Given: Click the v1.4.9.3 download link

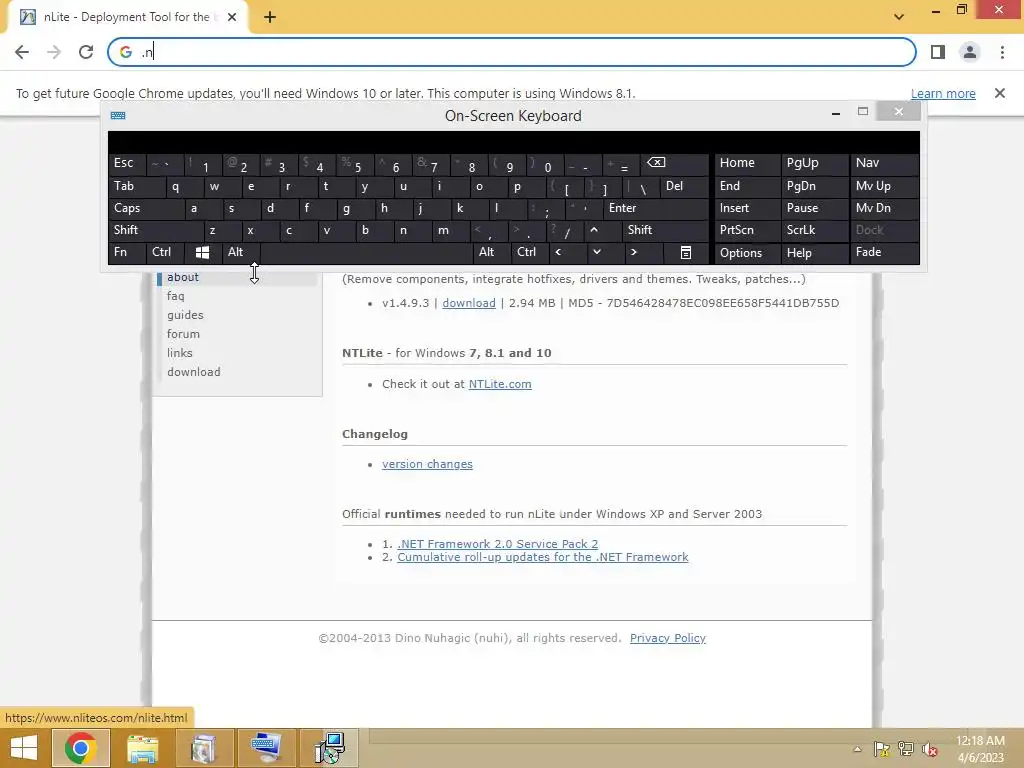Looking at the screenshot, I should coord(469,303).
